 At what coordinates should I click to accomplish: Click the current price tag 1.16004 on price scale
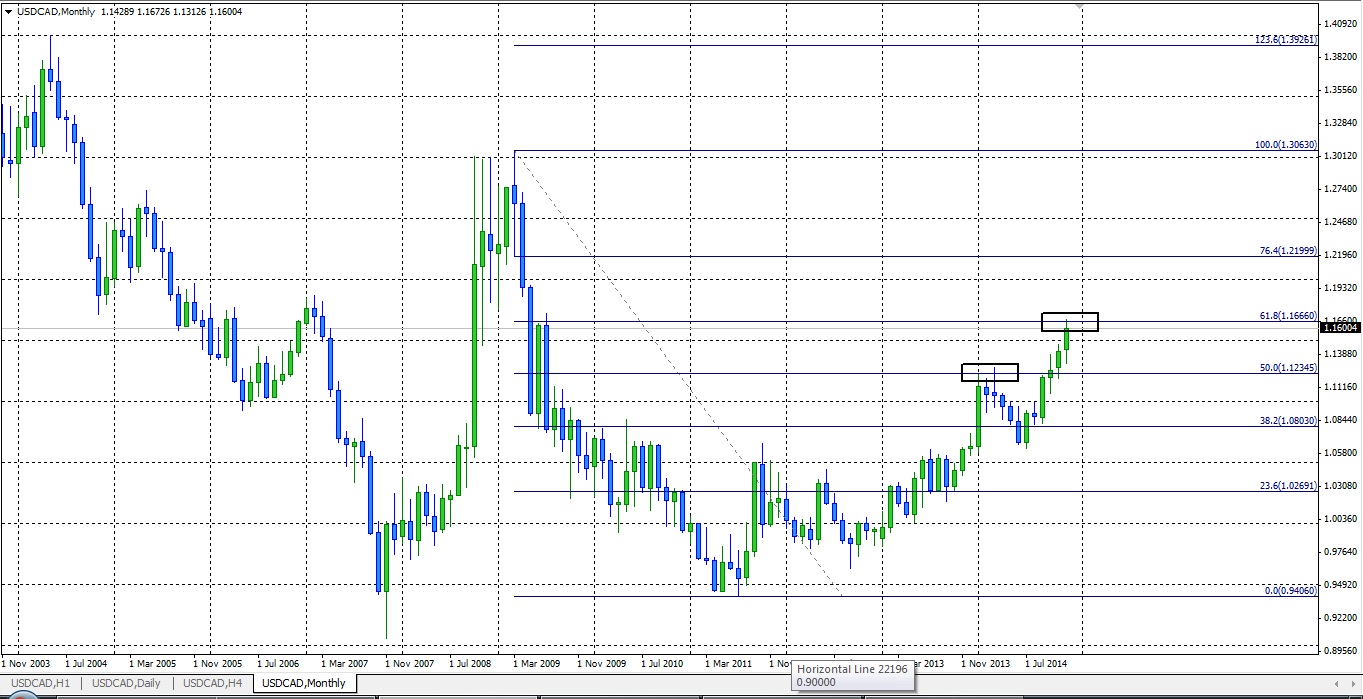click(x=1340, y=327)
